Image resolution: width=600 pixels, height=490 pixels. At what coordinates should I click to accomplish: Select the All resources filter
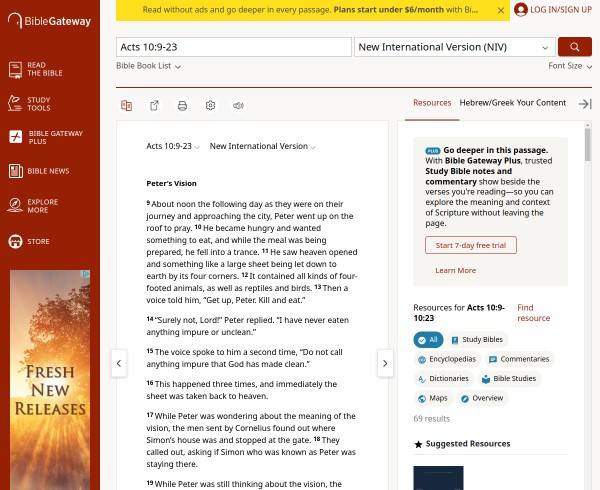coord(428,340)
